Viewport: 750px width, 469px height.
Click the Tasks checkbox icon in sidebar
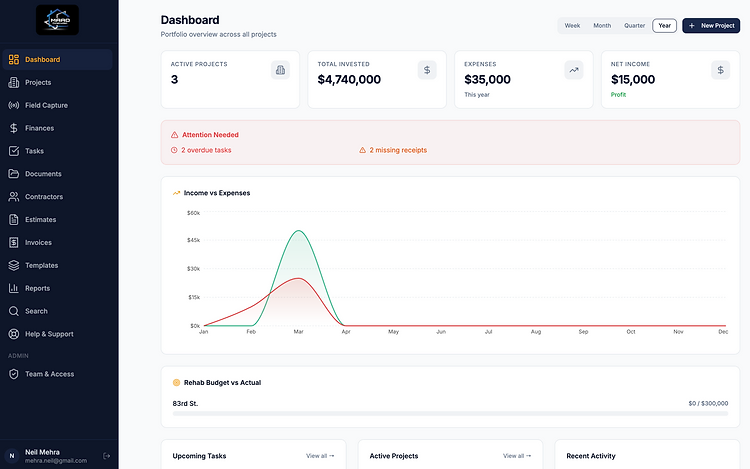13,151
